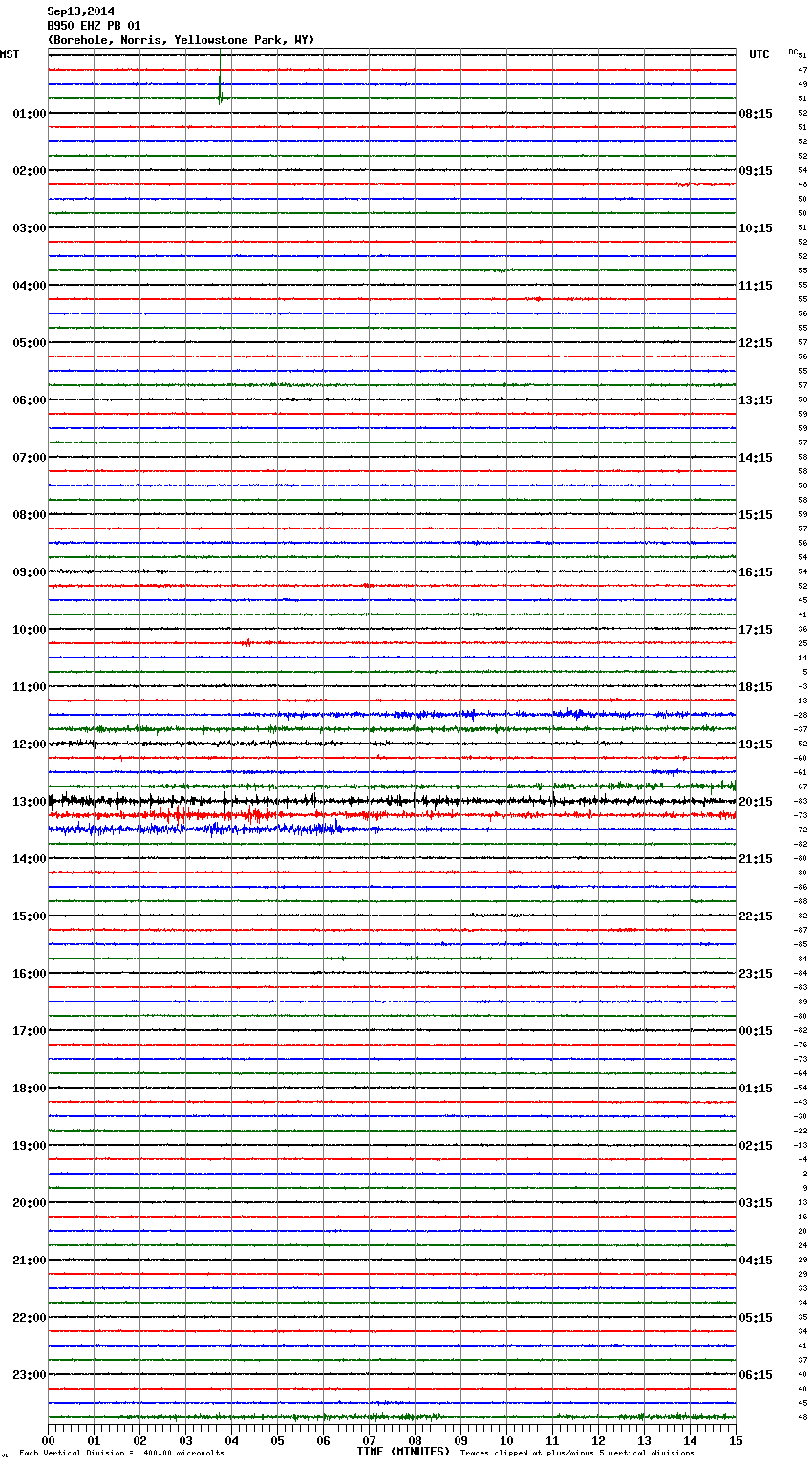The image size is (812, 1466).
Task: Click the MST column header
Action: pyautogui.click(x=10, y=54)
